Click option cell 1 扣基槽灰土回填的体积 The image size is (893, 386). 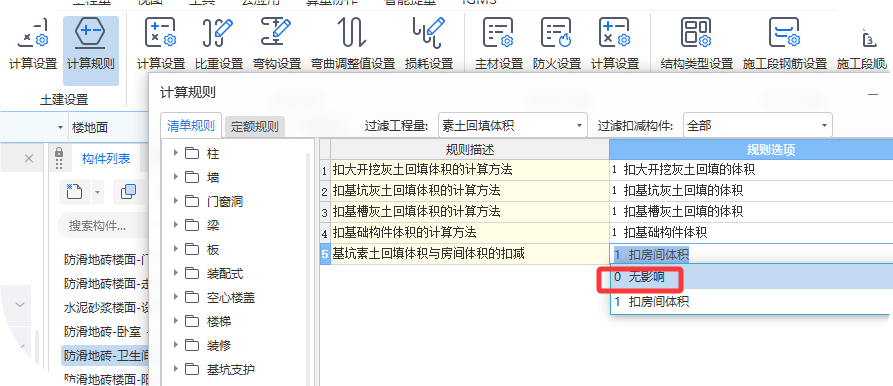[751, 212]
